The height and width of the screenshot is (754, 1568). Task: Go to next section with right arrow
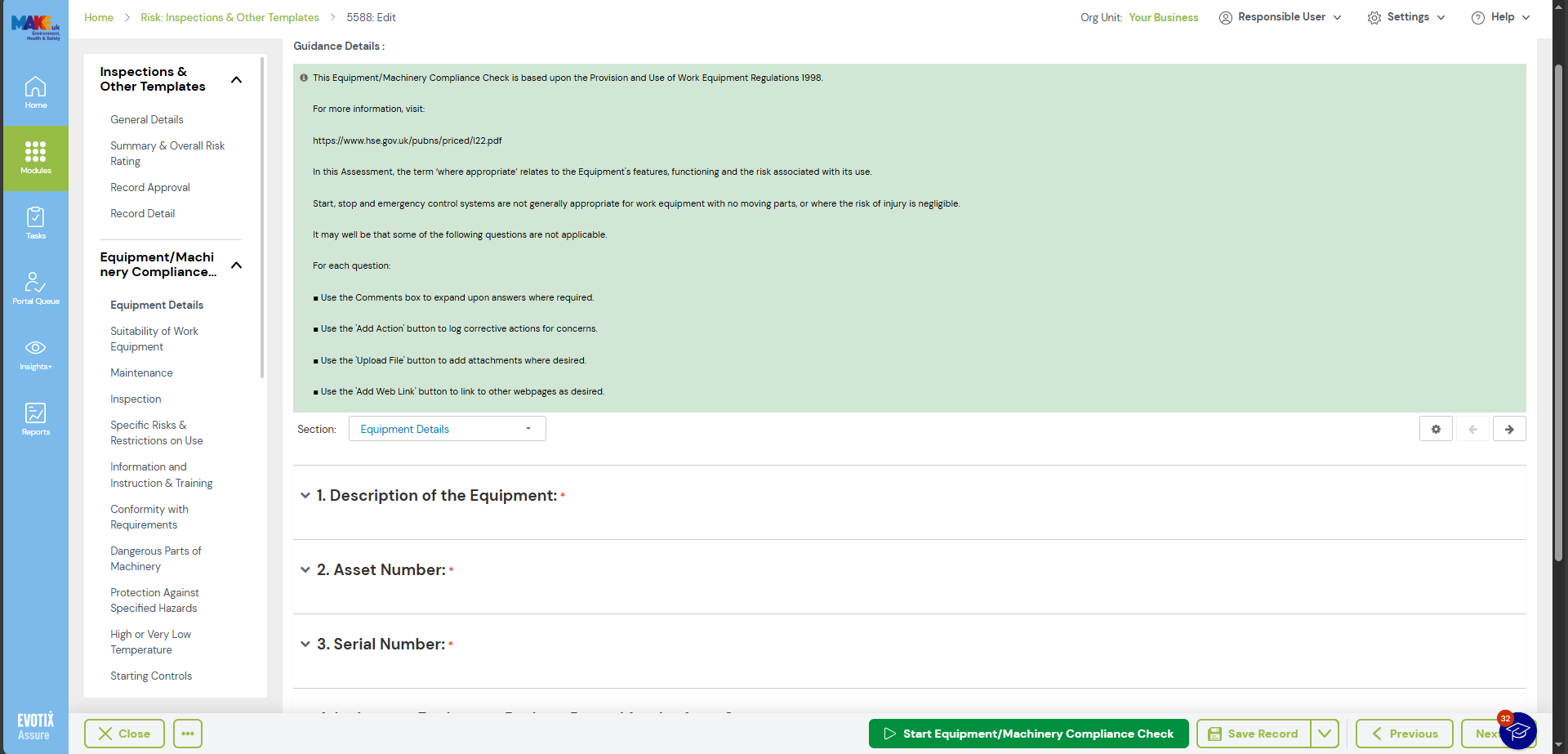click(x=1509, y=429)
